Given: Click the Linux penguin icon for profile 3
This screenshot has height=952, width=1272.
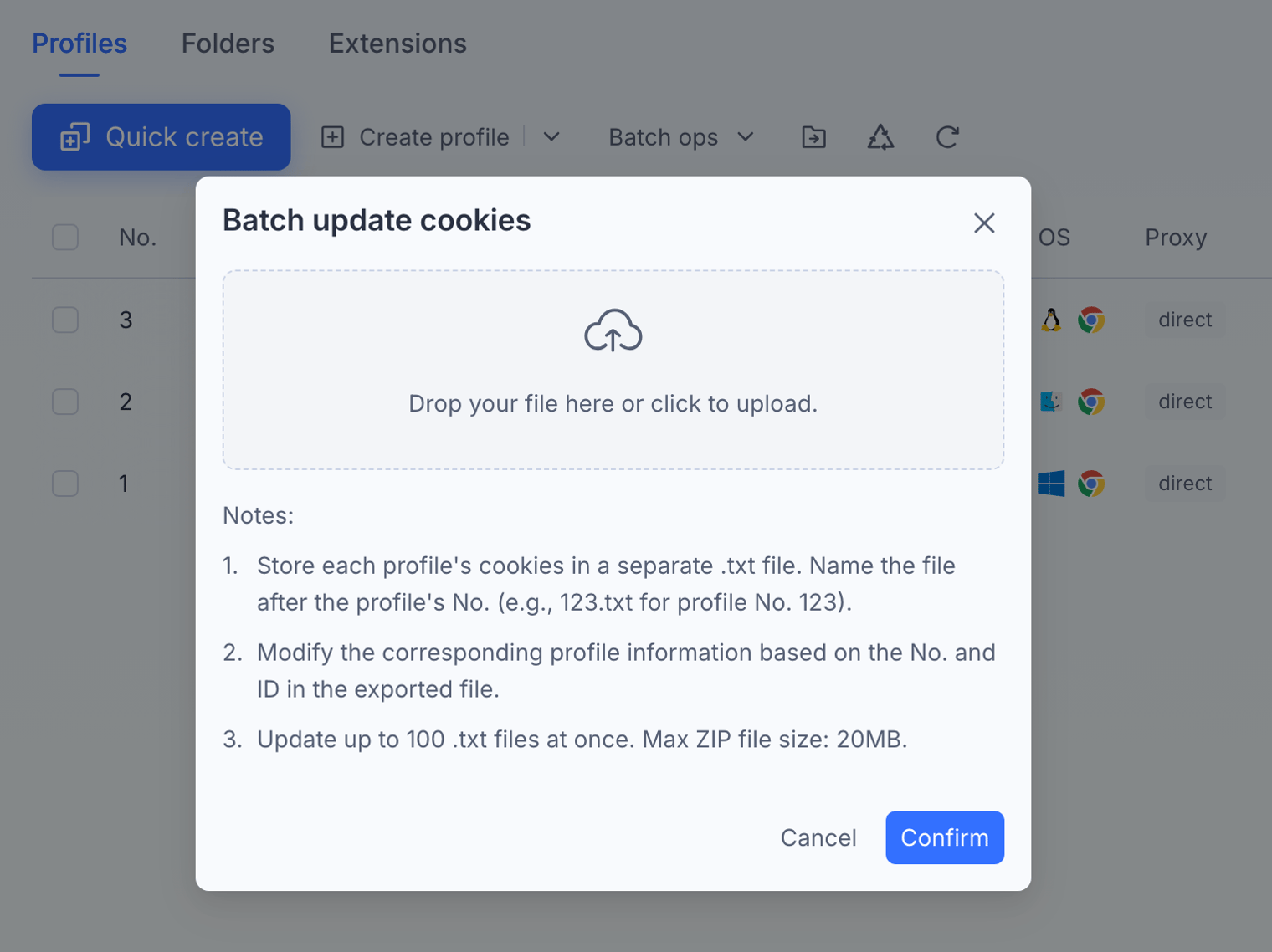Looking at the screenshot, I should click(x=1051, y=320).
